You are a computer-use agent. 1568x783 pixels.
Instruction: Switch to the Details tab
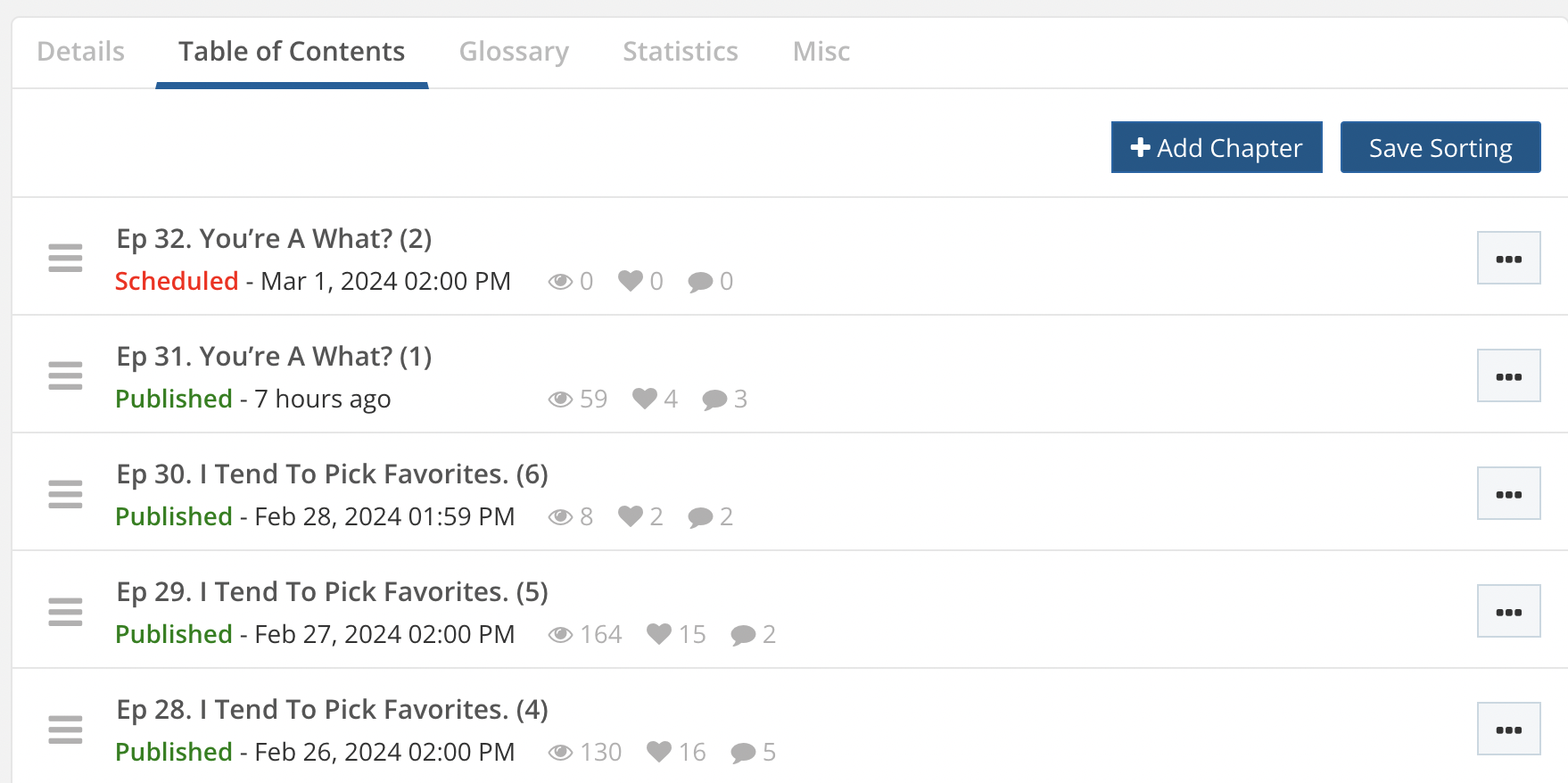[81, 52]
